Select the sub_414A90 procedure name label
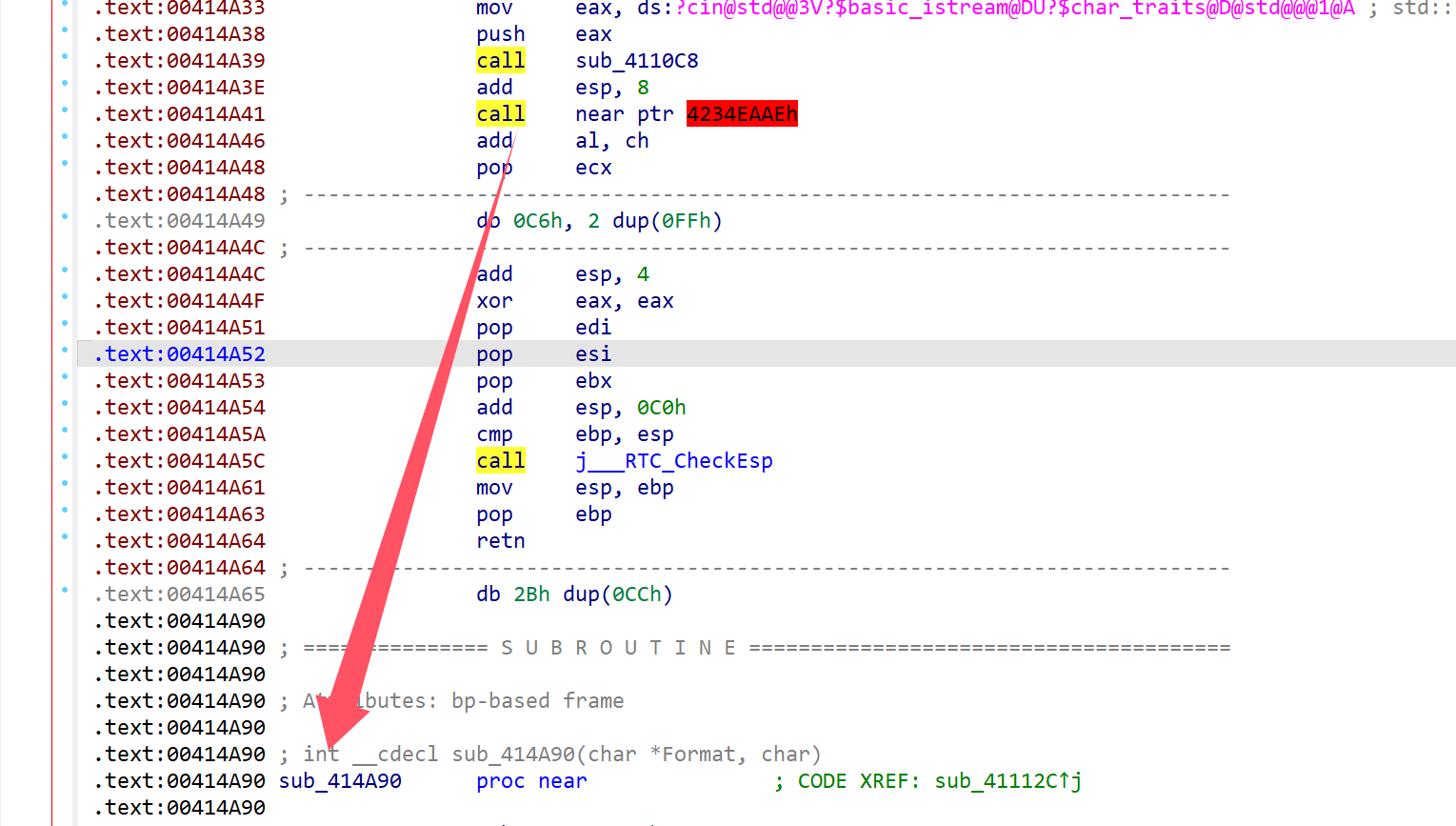Image resolution: width=1456 pixels, height=826 pixels. pos(340,781)
